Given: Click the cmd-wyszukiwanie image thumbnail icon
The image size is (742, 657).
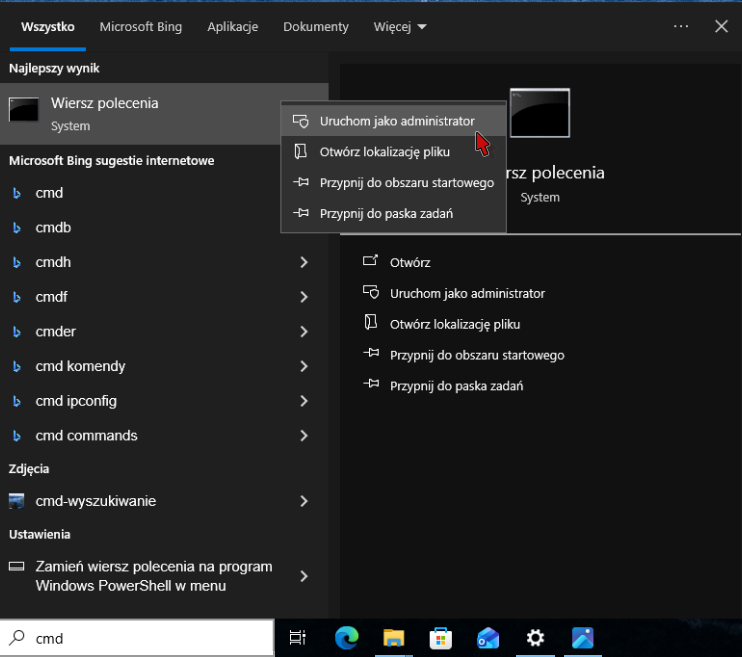Looking at the screenshot, I should point(17,501).
